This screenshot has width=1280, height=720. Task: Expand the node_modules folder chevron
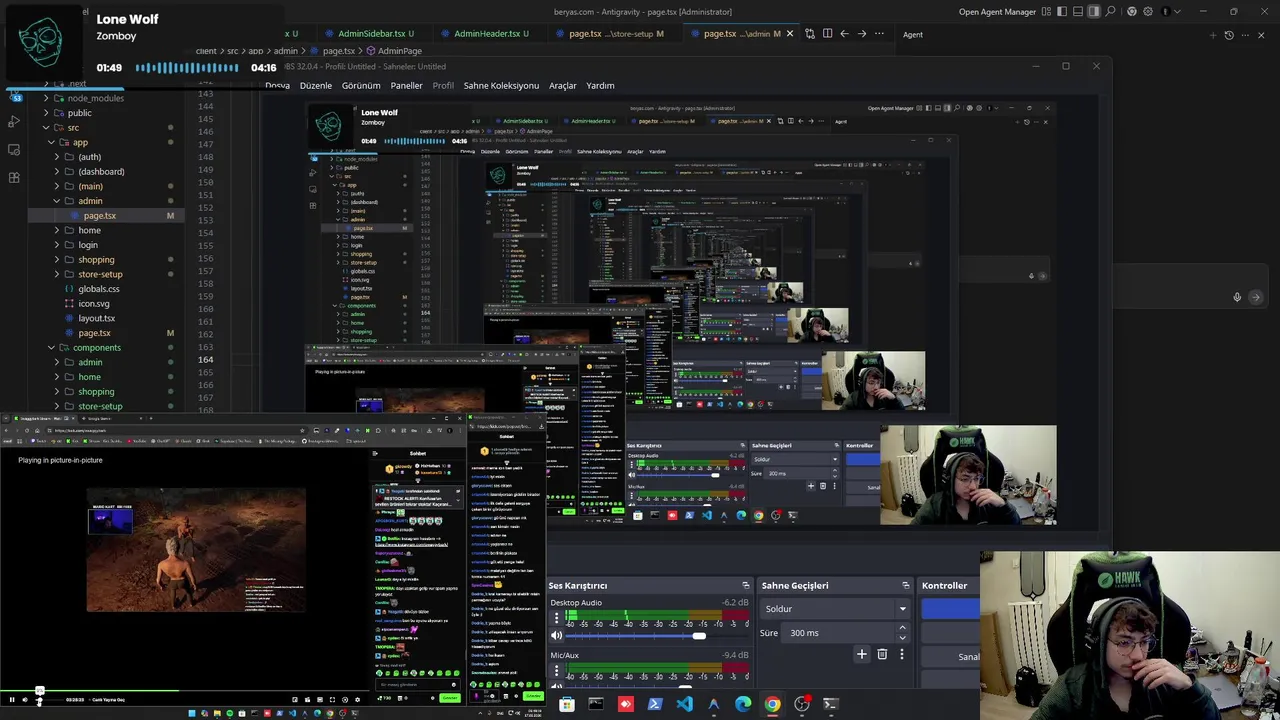[x=46, y=98]
